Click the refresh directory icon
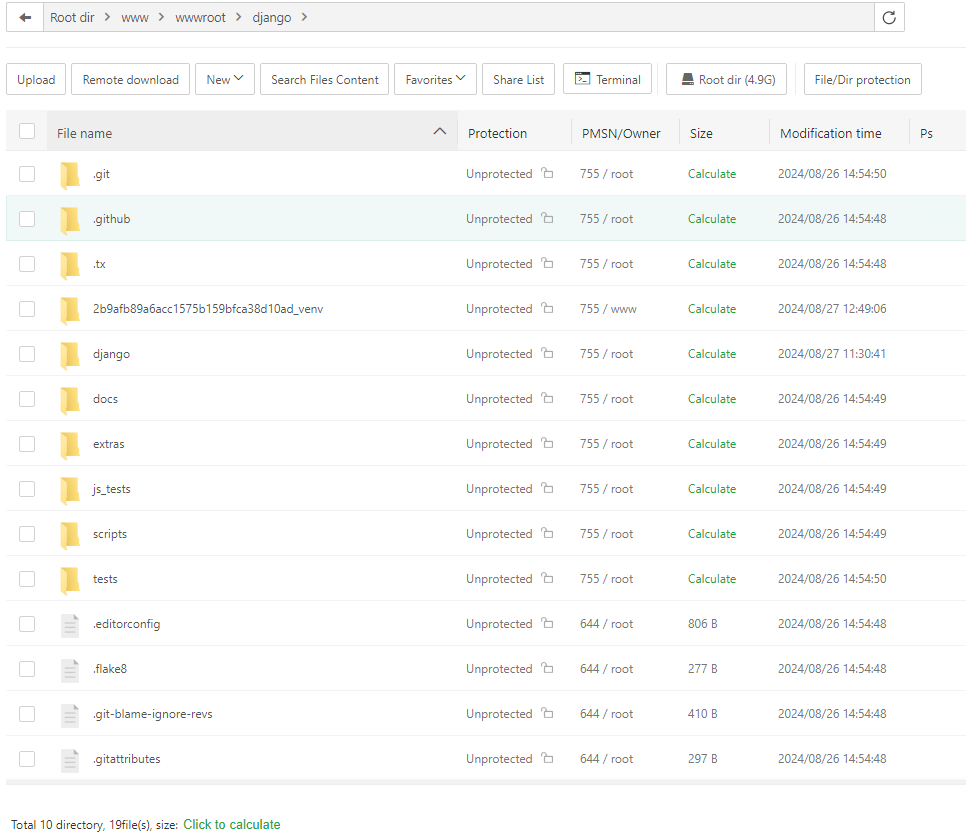Screen dimensions: 966x838 tap(889, 18)
